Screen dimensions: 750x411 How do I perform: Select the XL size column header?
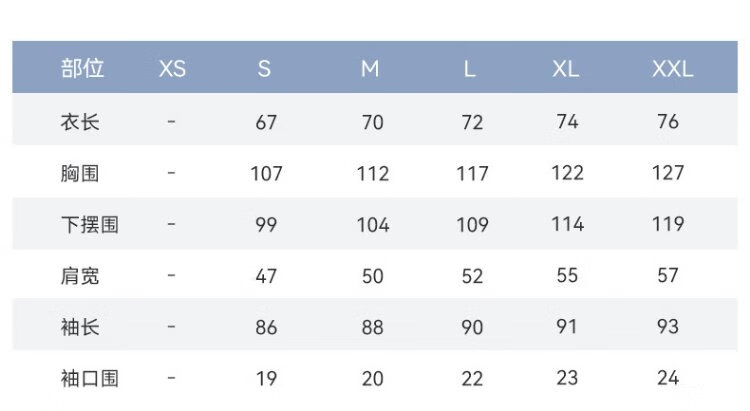click(x=566, y=69)
